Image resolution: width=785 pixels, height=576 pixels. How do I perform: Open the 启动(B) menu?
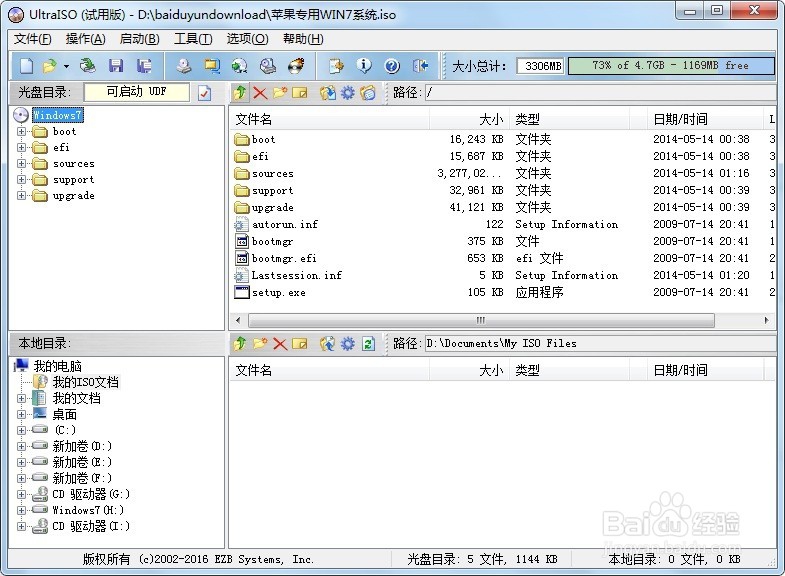click(x=140, y=39)
